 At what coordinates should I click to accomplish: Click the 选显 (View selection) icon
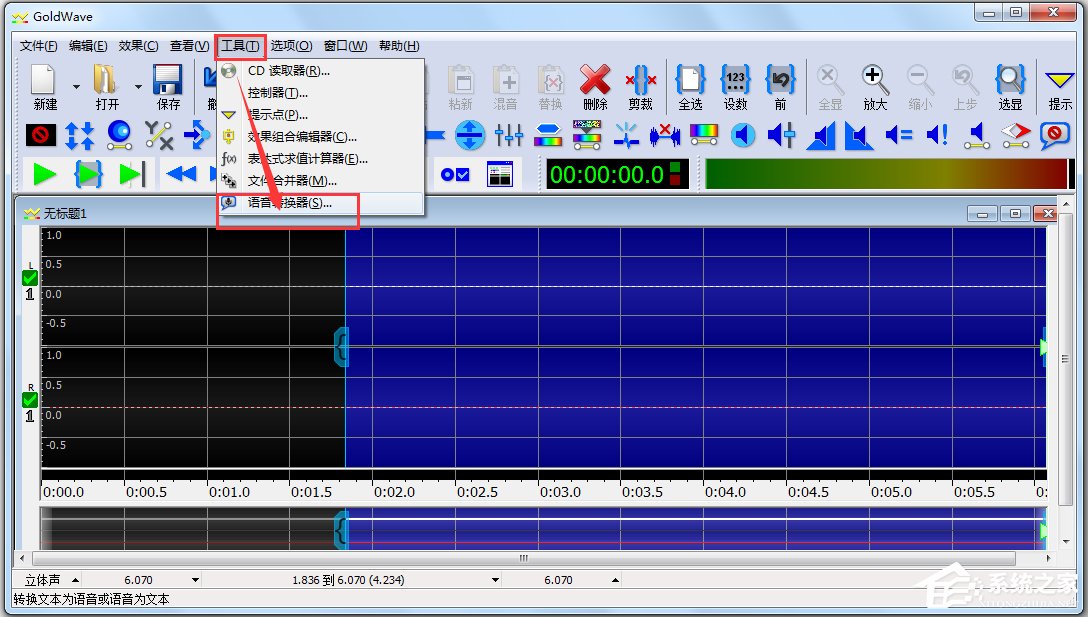(1010, 79)
